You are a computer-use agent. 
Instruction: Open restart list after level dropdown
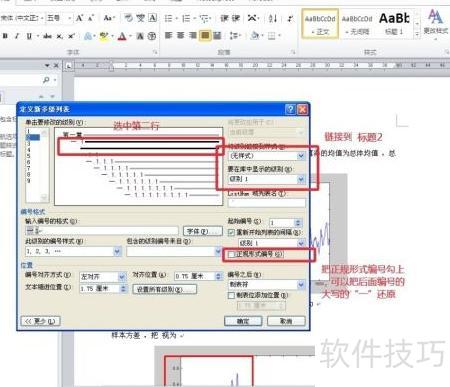(x=301, y=243)
